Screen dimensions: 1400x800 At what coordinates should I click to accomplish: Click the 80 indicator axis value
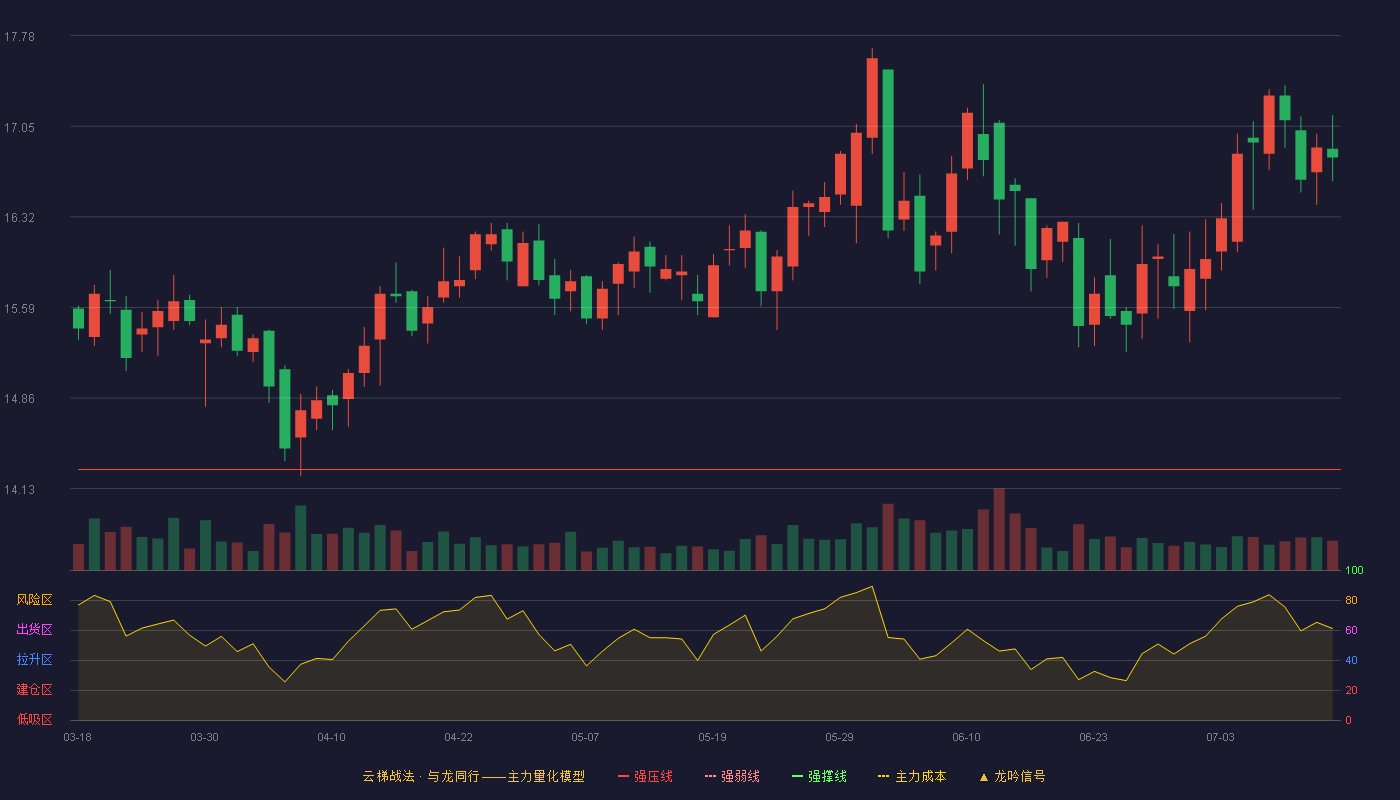[1351, 600]
